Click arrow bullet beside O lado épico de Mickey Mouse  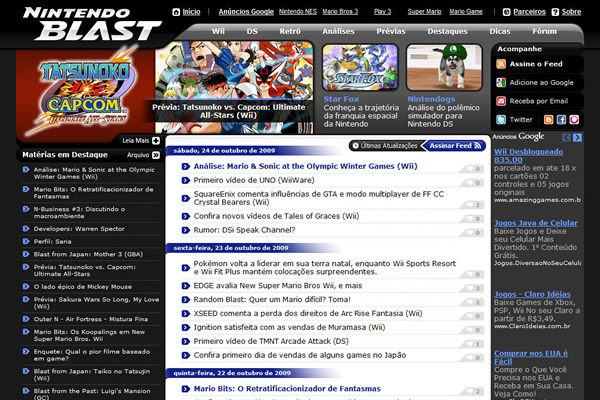tap(26, 286)
